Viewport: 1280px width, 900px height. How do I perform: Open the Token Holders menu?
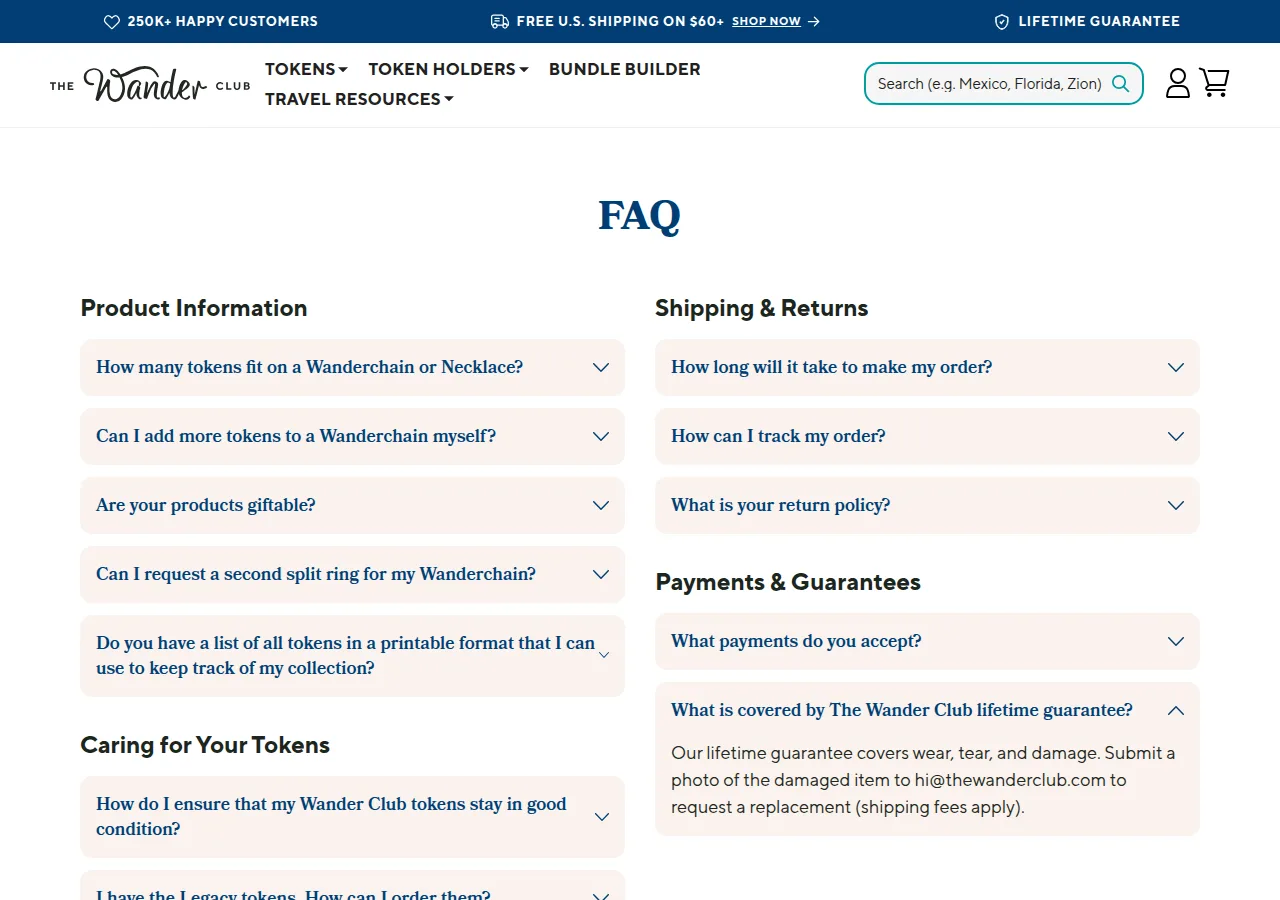point(448,69)
